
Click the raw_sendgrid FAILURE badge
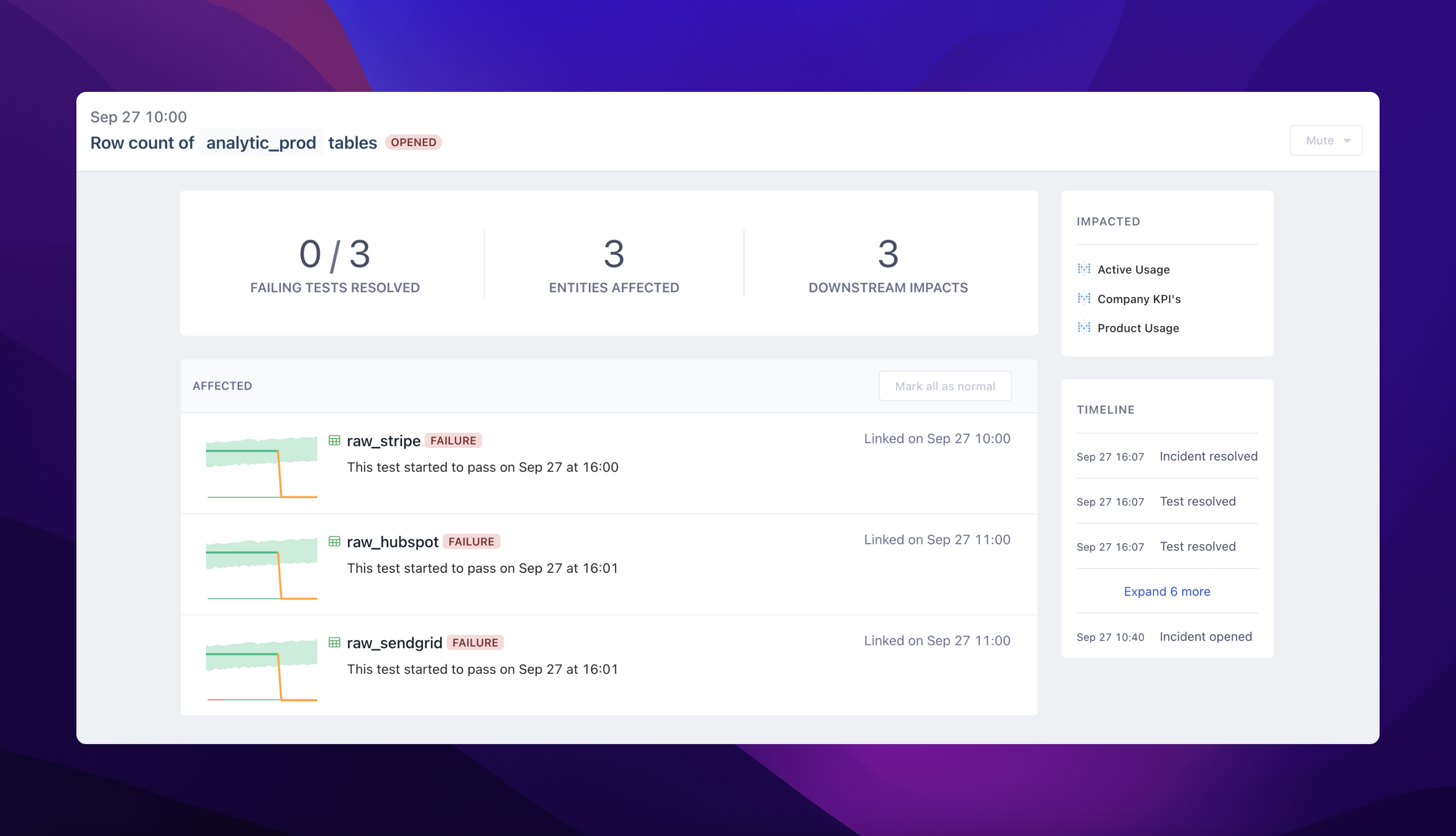[x=475, y=642]
